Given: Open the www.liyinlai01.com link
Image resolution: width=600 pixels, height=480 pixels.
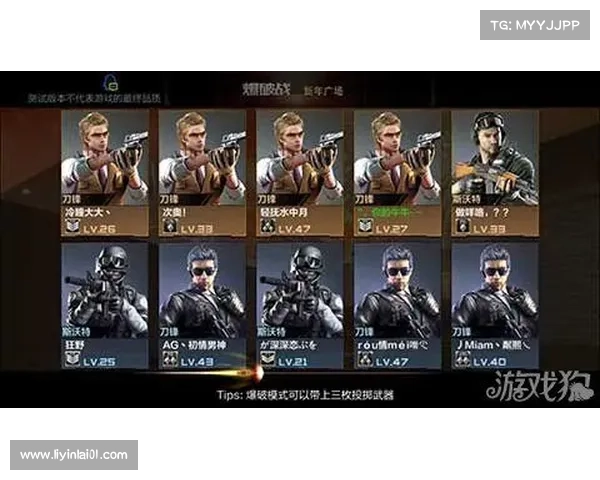Looking at the screenshot, I should click(x=74, y=455).
